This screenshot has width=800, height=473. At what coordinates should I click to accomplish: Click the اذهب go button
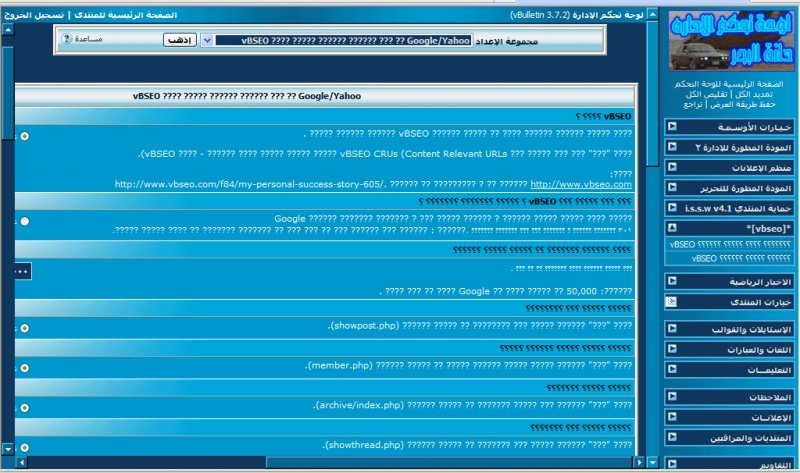click(179, 40)
